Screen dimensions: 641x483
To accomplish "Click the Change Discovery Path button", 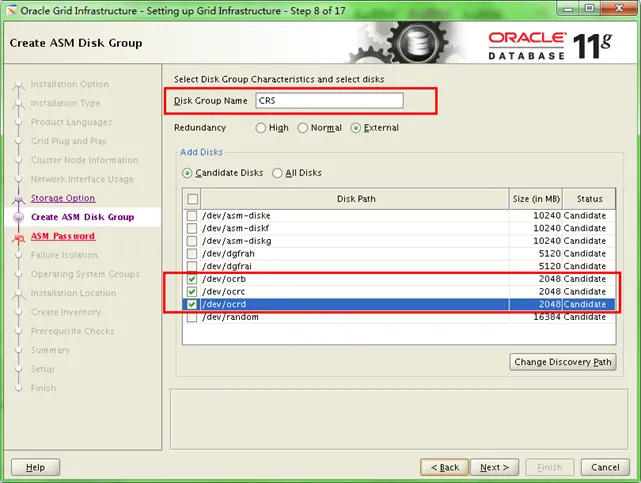I will pyautogui.click(x=562, y=361).
